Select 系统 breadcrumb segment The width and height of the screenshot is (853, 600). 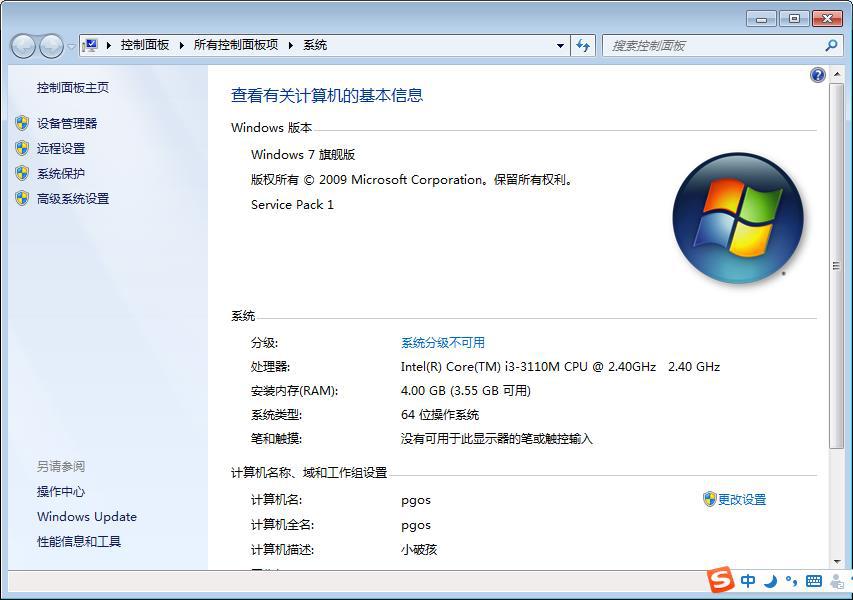click(x=315, y=45)
